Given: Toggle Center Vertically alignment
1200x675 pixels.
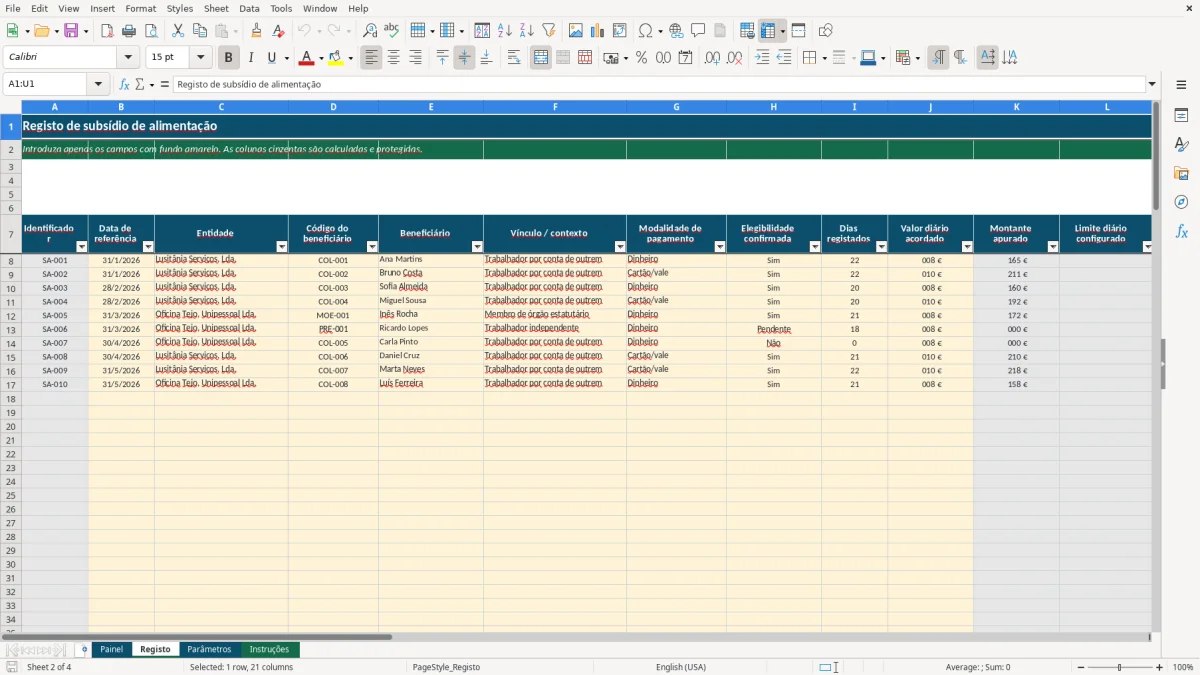Looking at the screenshot, I should point(464,58).
